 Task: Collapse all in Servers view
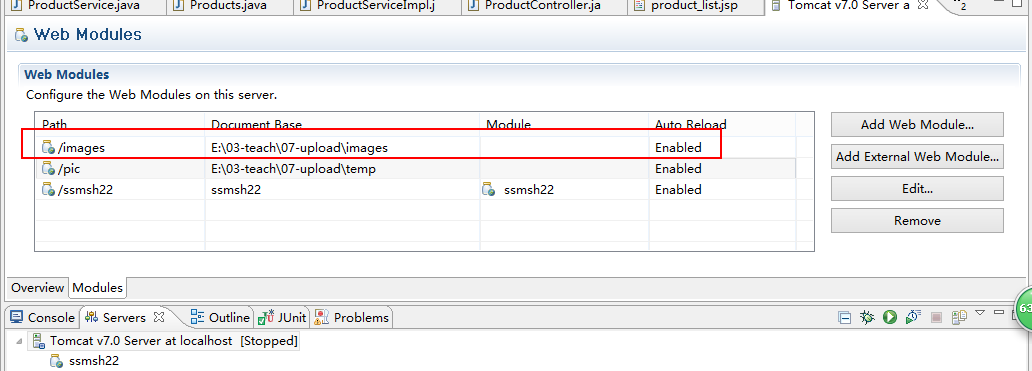tap(844, 318)
